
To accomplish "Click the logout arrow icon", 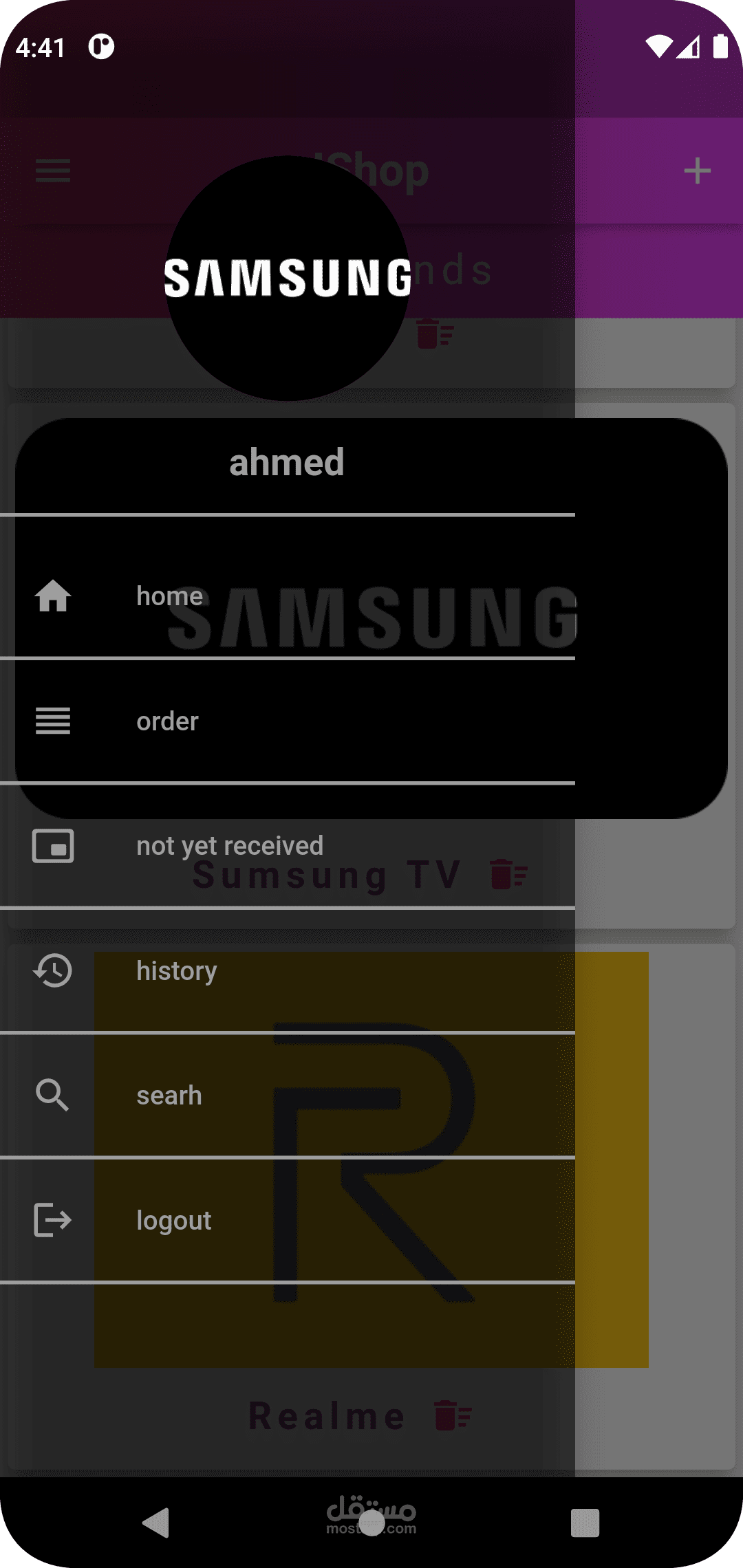I will pos(53,1220).
